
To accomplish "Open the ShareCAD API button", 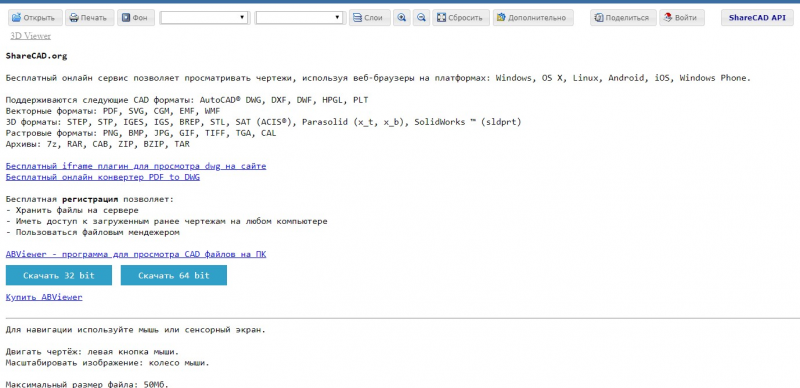I will coord(757,18).
